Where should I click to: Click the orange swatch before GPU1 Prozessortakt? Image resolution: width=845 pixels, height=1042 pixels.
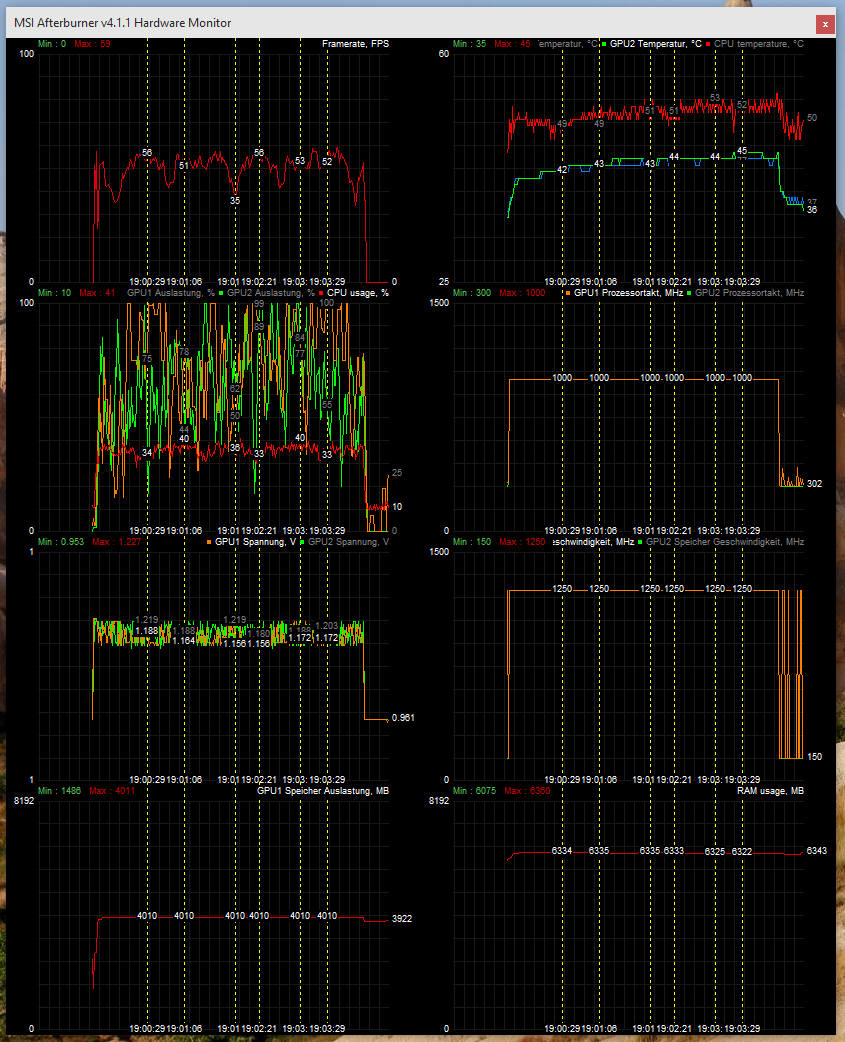click(568, 293)
